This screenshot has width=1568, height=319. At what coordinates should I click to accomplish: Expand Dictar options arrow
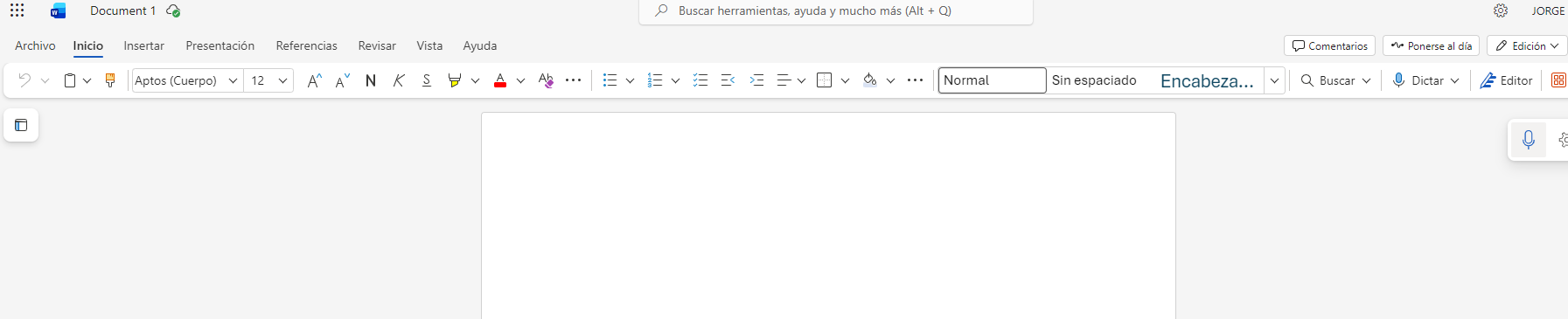(x=1454, y=80)
